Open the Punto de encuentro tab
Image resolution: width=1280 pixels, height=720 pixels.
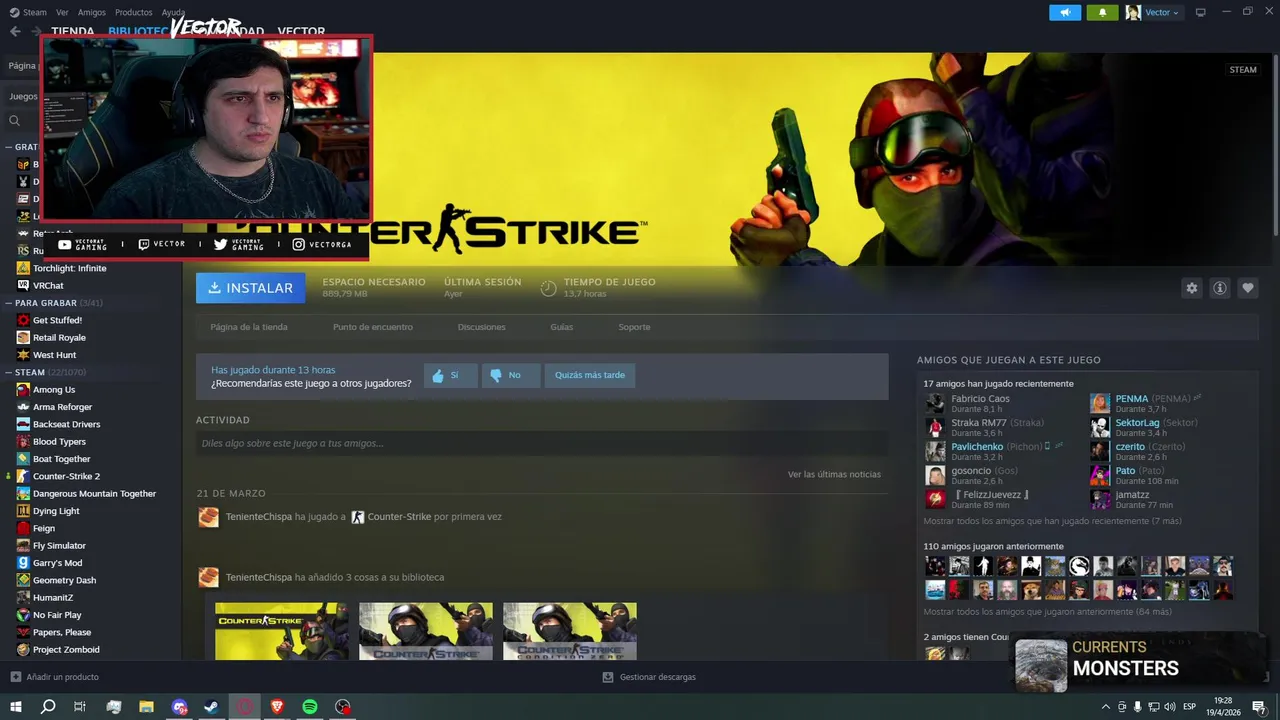[x=372, y=327]
